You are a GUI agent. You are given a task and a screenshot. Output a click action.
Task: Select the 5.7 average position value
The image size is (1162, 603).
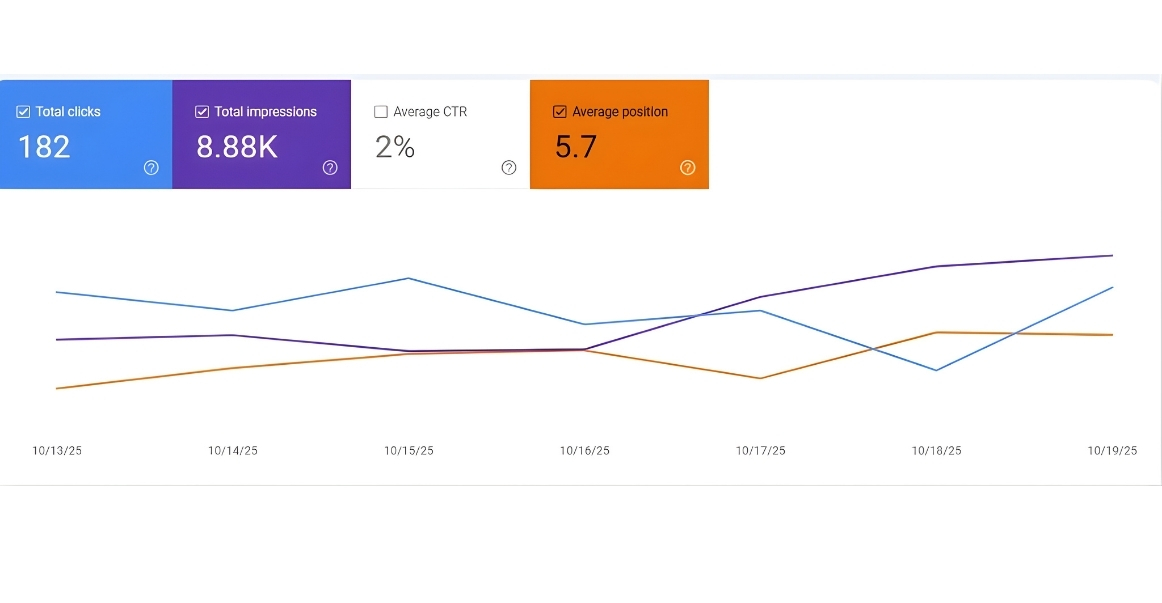click(x=576, y=147)
